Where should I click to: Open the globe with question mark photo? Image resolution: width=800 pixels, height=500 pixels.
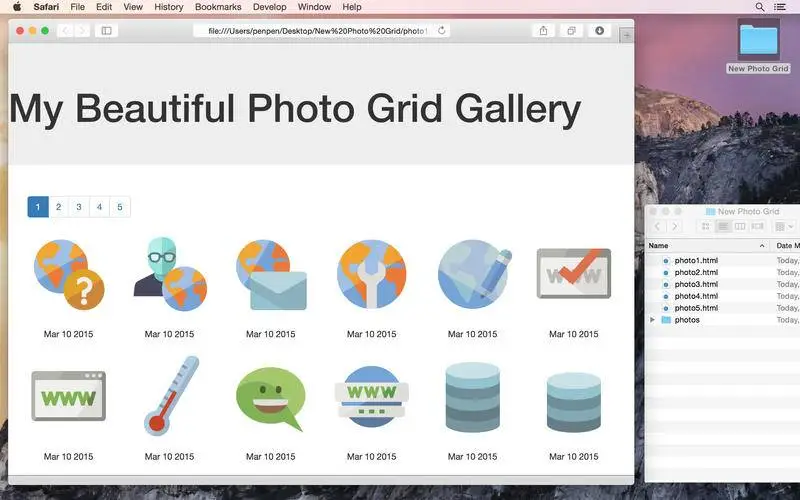pyautogui.click(x=69, y=275)
